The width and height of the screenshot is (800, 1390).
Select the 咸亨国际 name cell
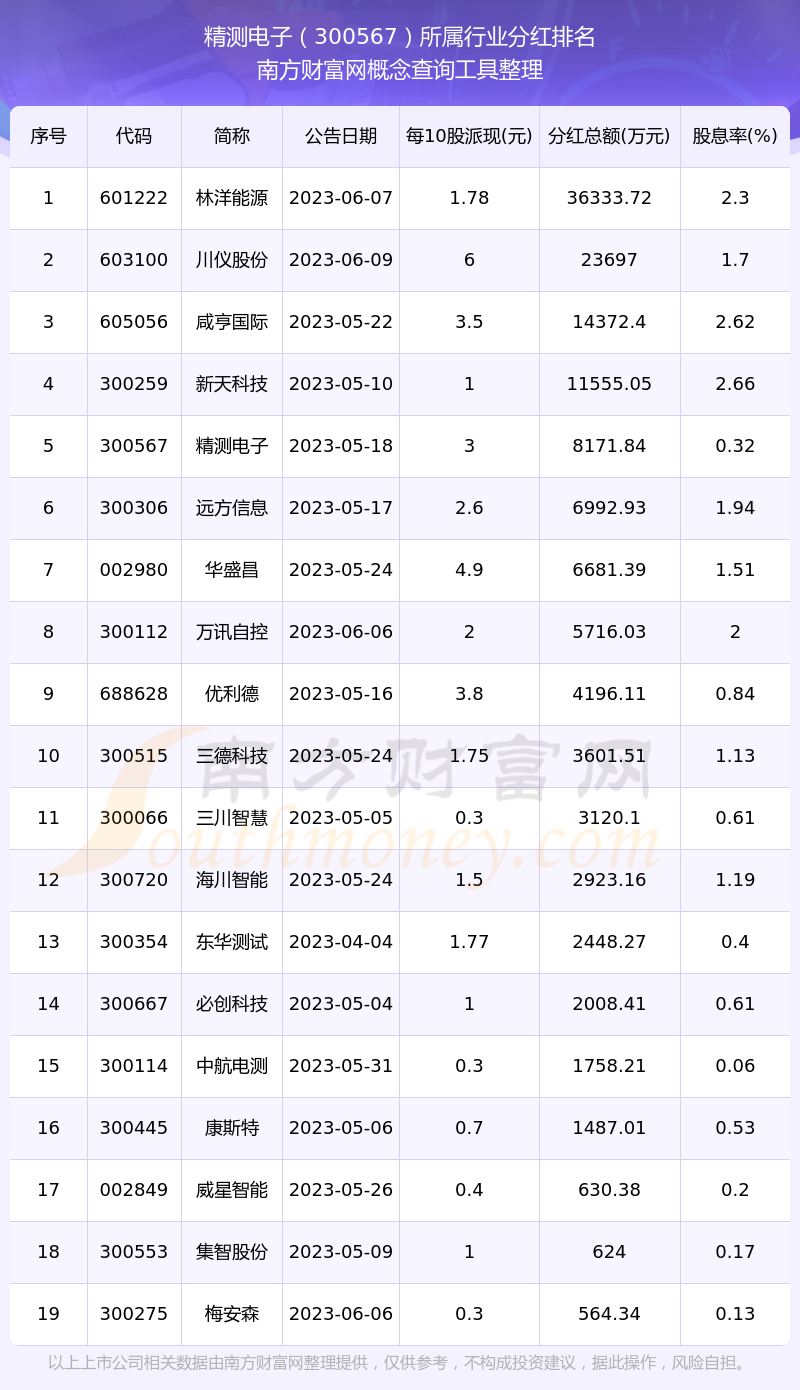[232, 322]
